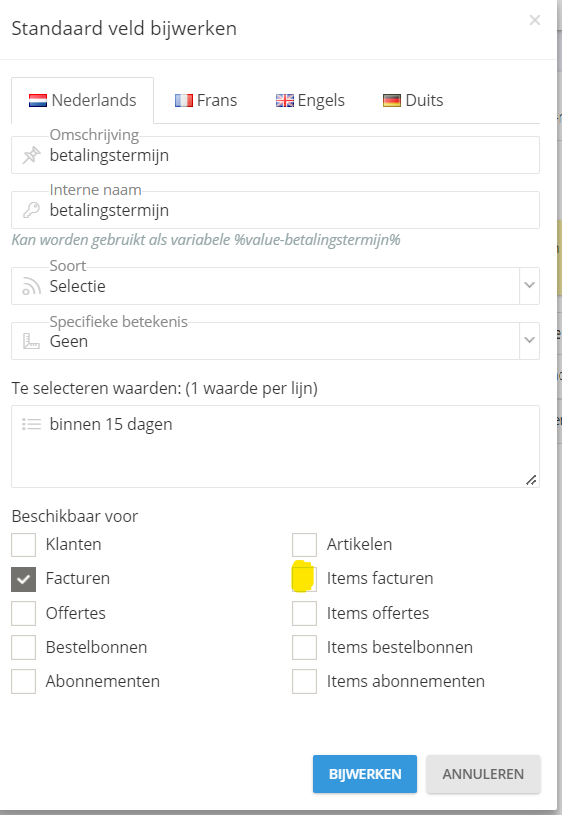The width and height of the screenshot is (562, 815).
Task: Enable the Klanten checkbox
Action: tap(23, 545)
